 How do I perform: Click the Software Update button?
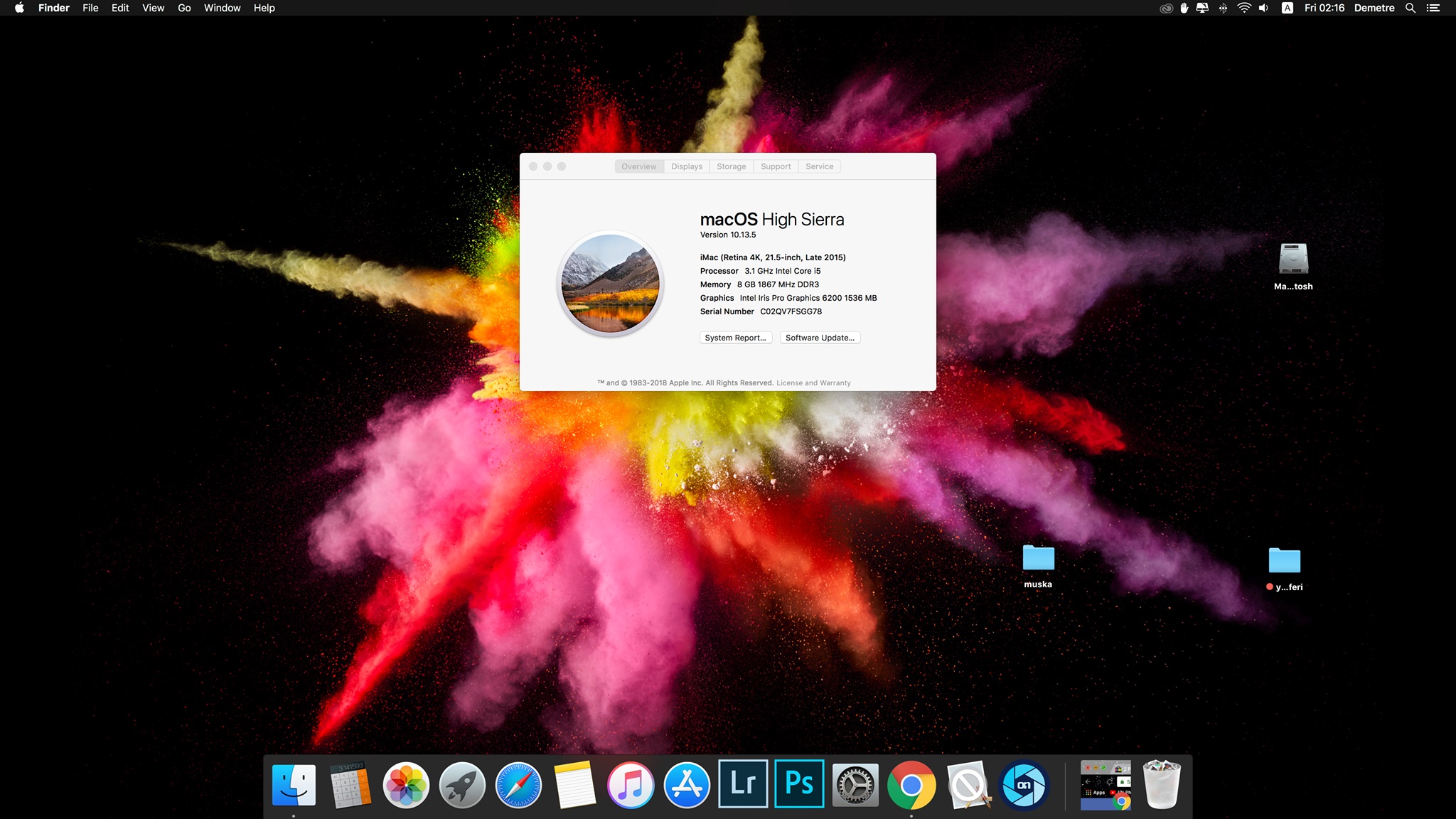[x=820, y=338]
